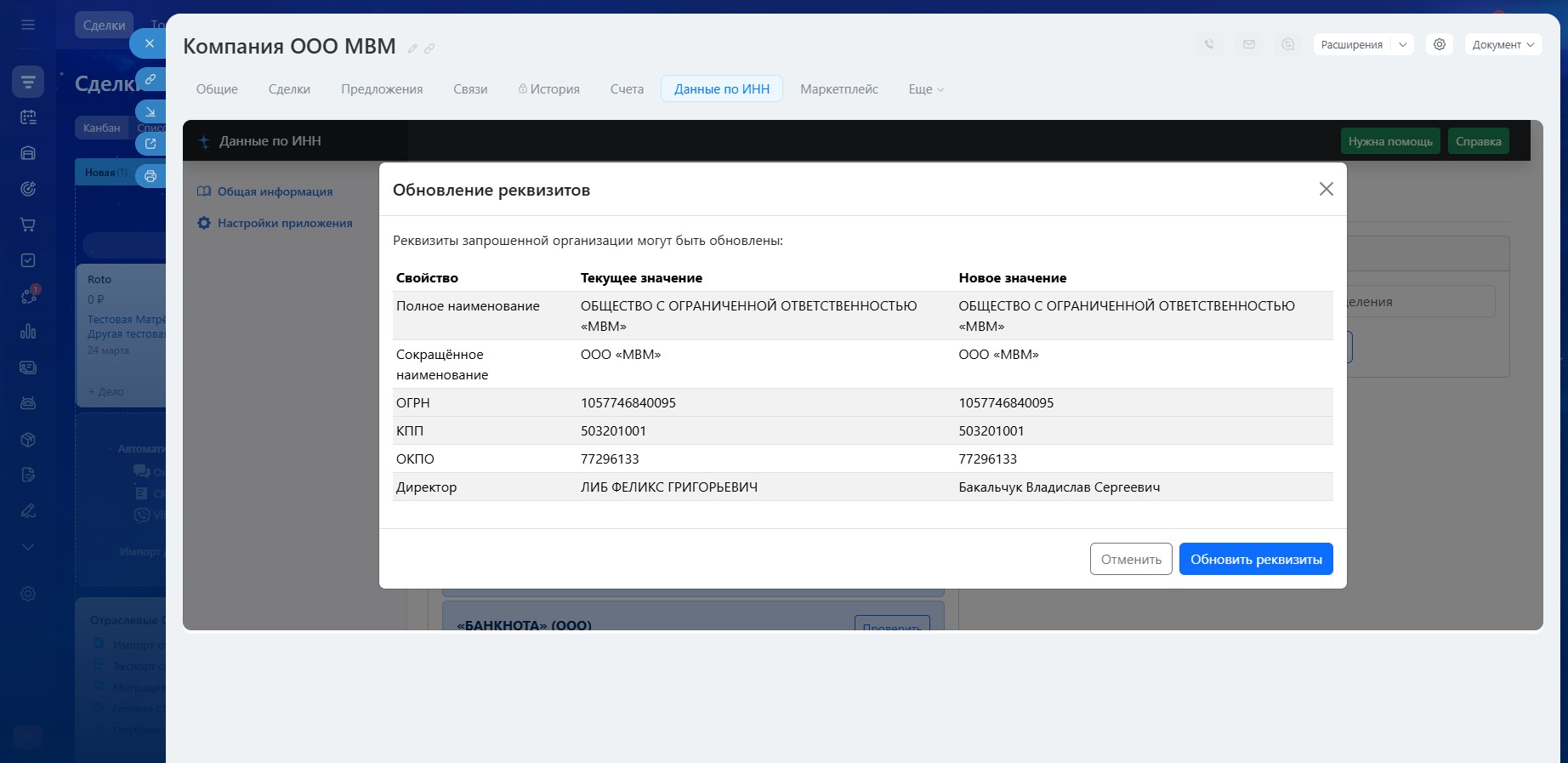Viewport: 1568px width, 763px height.
Task: Open card in new window icon
Action: [151, 144]
